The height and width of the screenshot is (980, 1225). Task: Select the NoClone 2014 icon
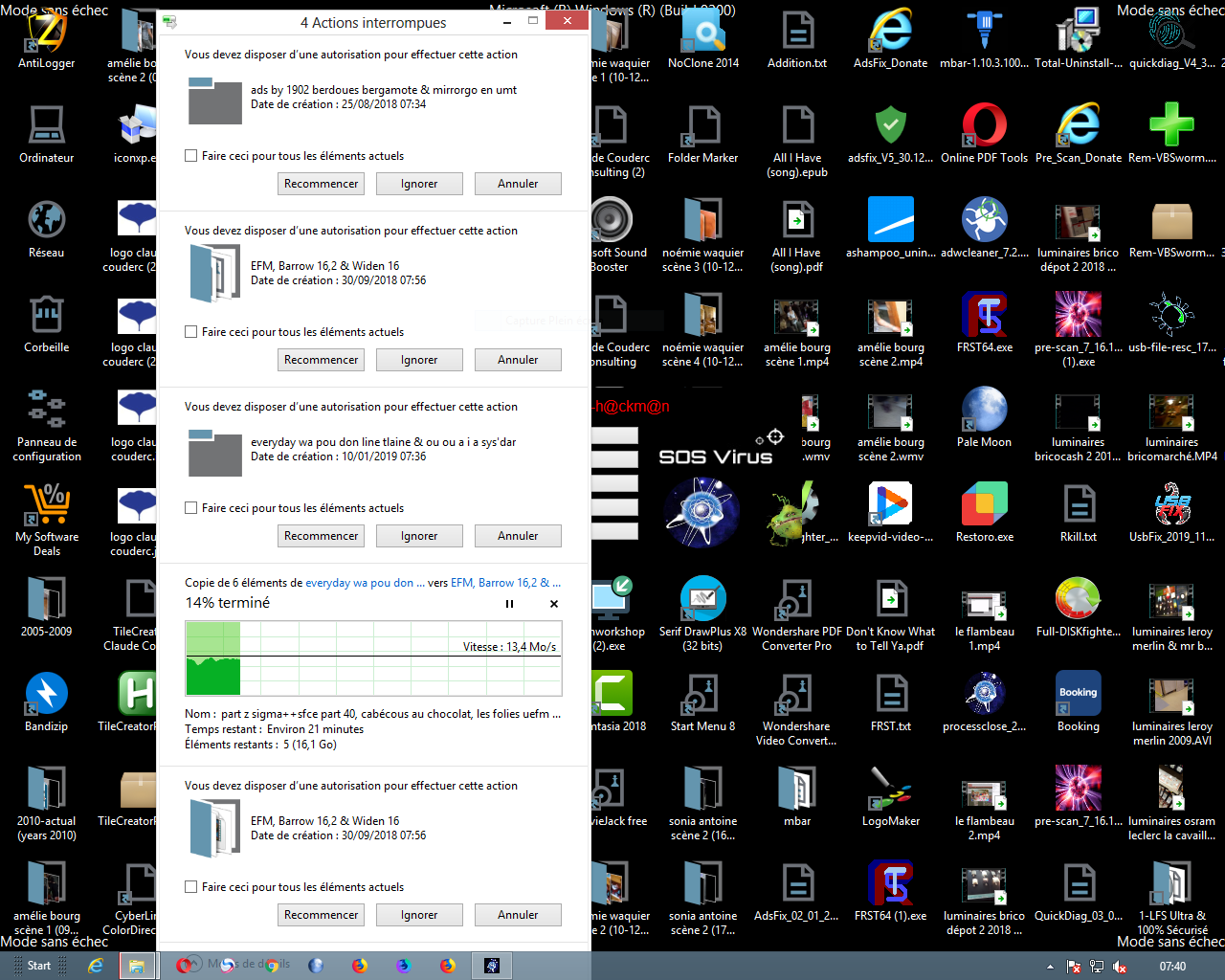(x=703, y=40)
